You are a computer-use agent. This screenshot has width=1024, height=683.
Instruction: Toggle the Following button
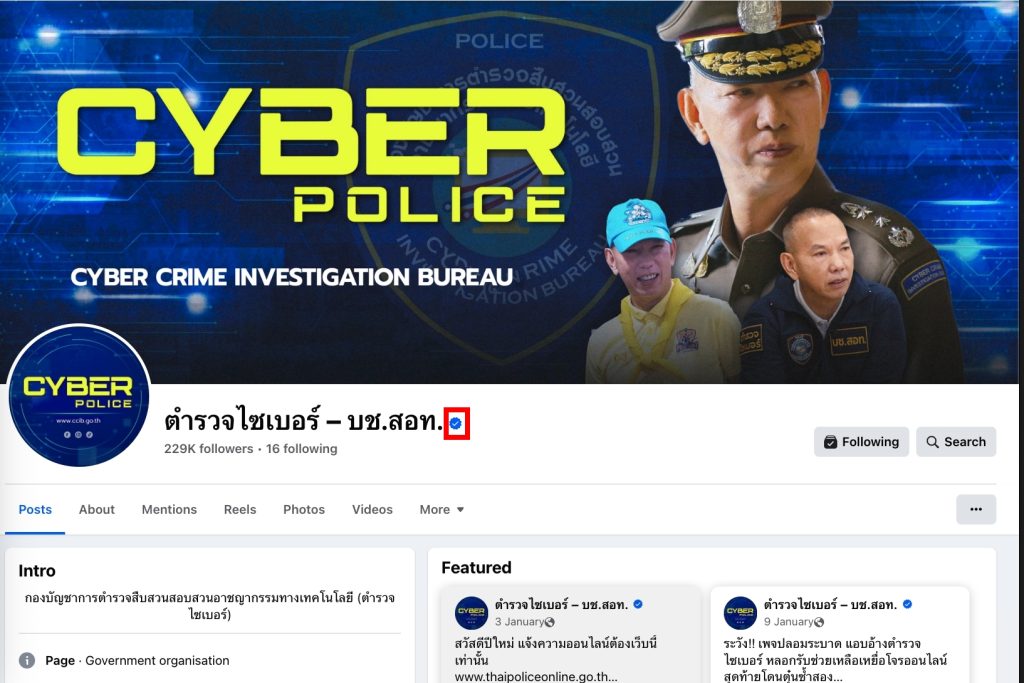pyautogui.click(x=861, y=442)
